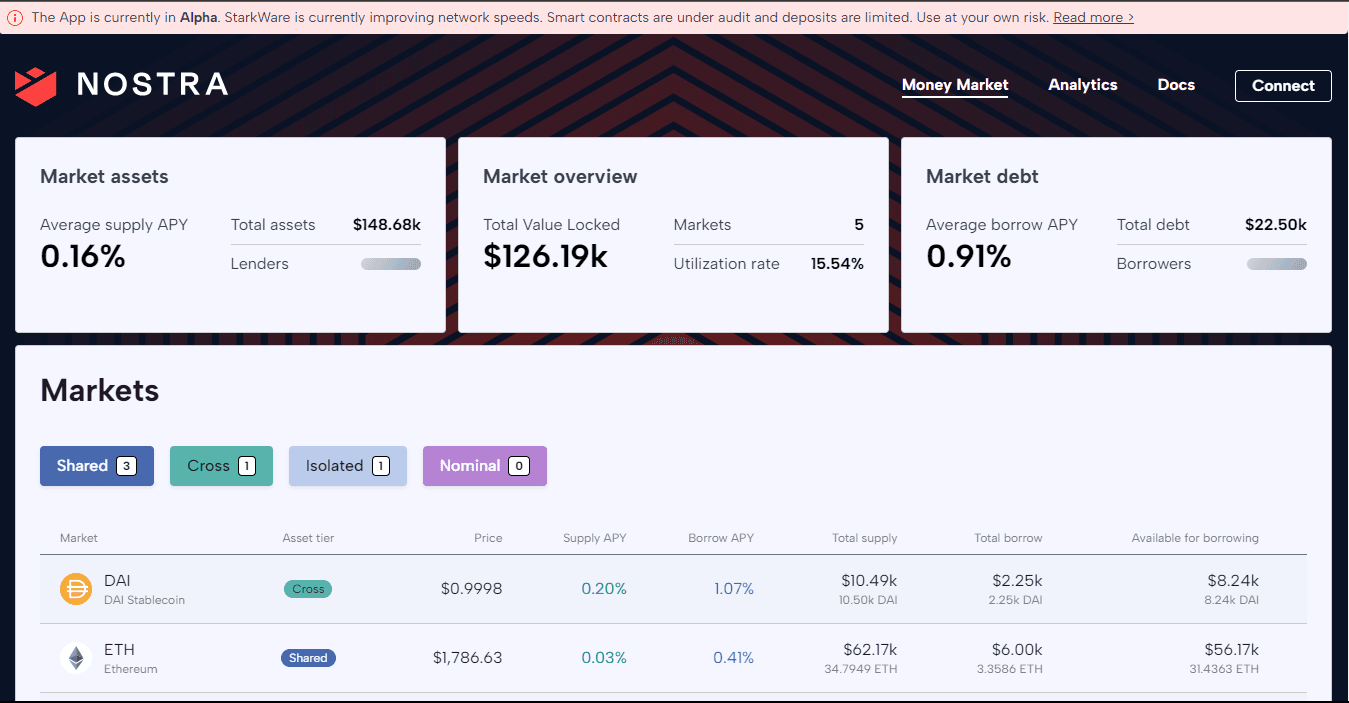This screenshot has height=703, width=1349.
Task: Click the average supply APY 0.16% value
Action: [83, 257]
